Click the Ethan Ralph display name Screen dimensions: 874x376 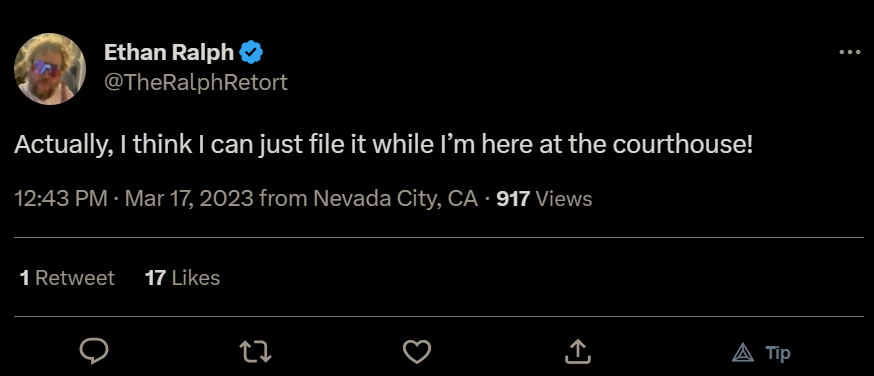point(169,52)
